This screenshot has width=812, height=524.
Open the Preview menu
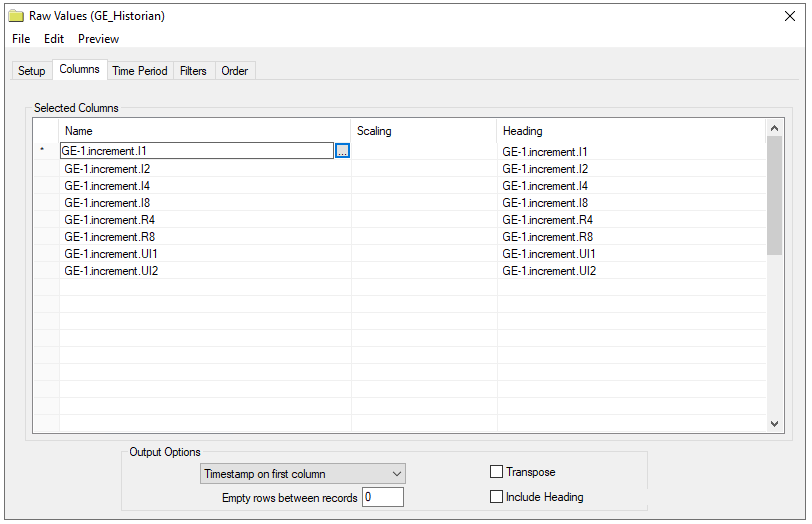pos(98,39)
